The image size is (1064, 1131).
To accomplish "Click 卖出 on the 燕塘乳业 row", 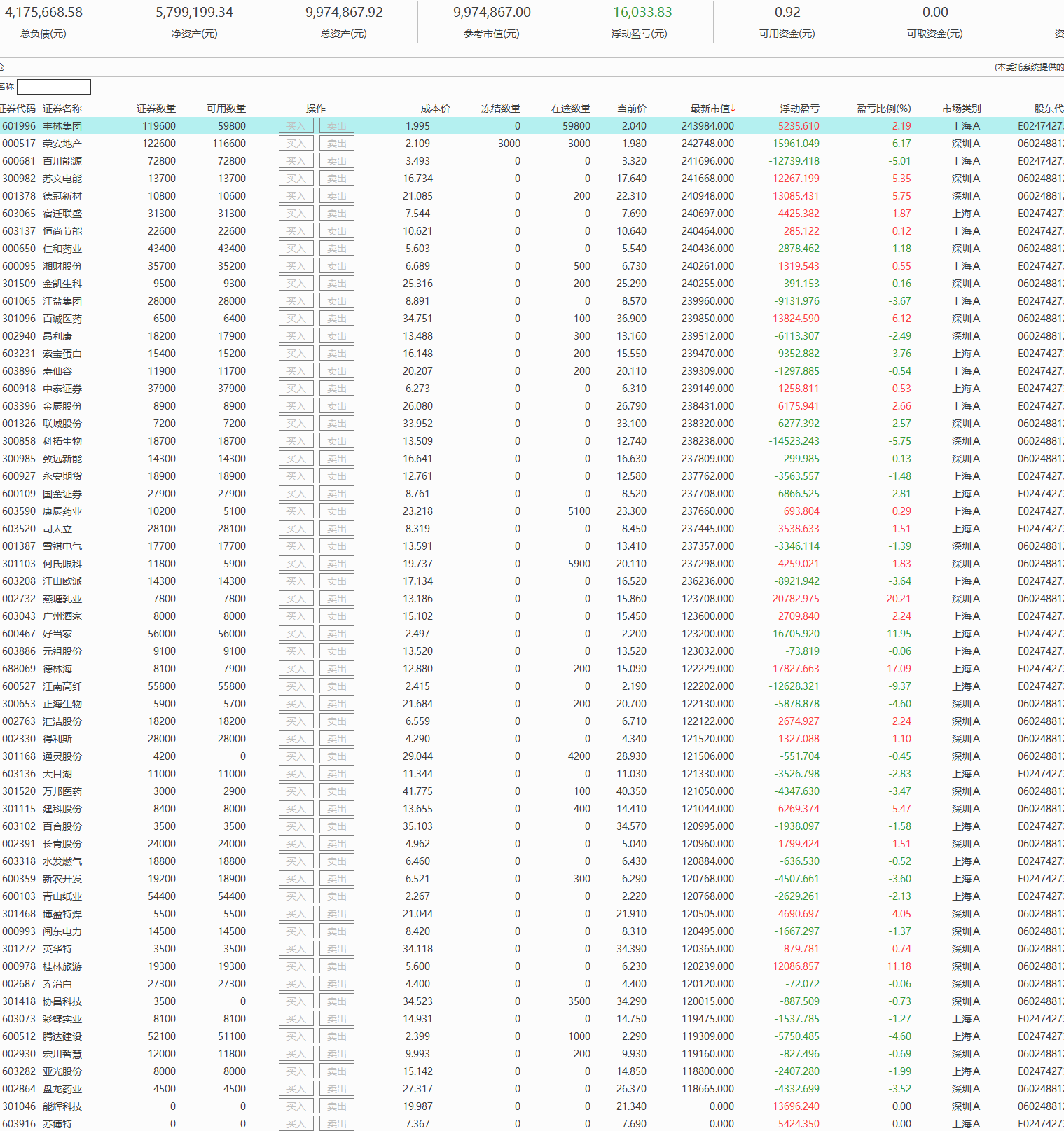I will coord(337,599).
